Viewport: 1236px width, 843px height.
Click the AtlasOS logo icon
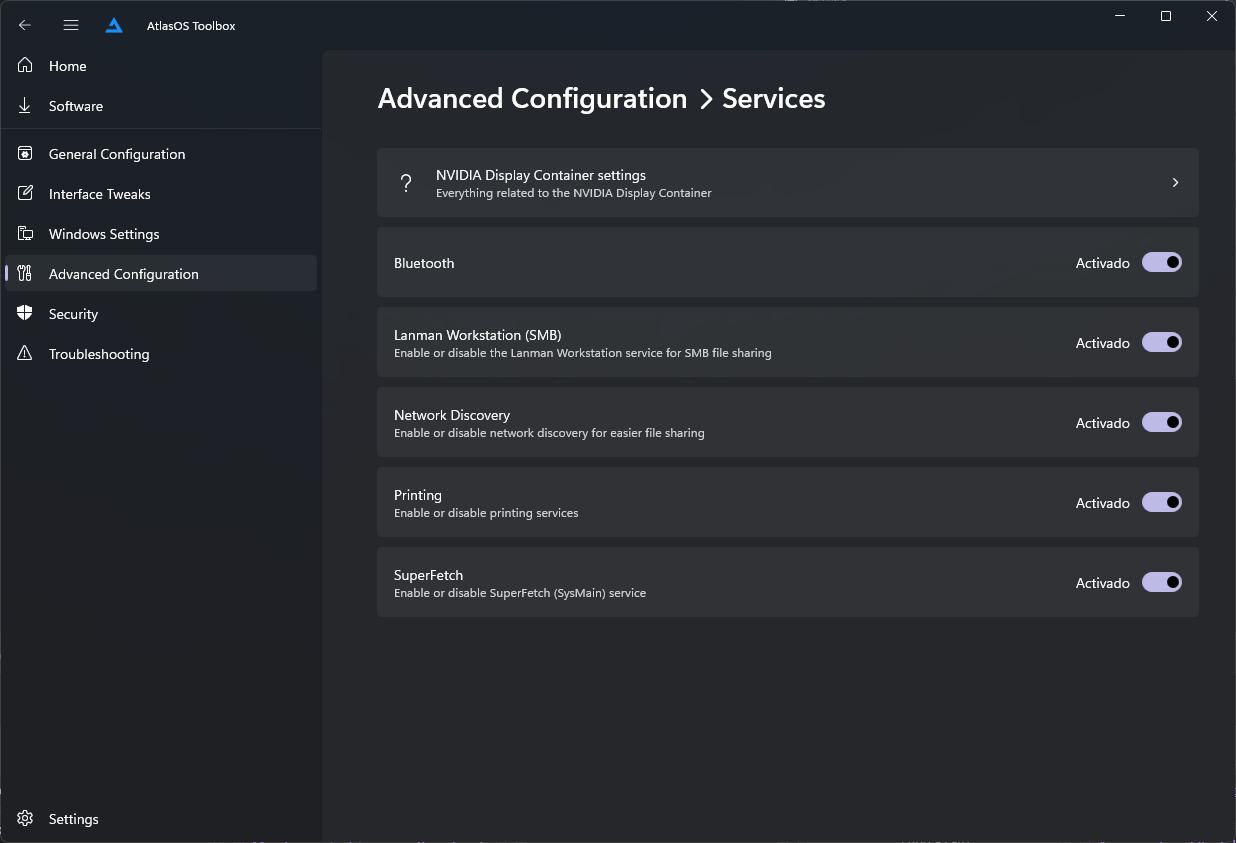[114, 25]
